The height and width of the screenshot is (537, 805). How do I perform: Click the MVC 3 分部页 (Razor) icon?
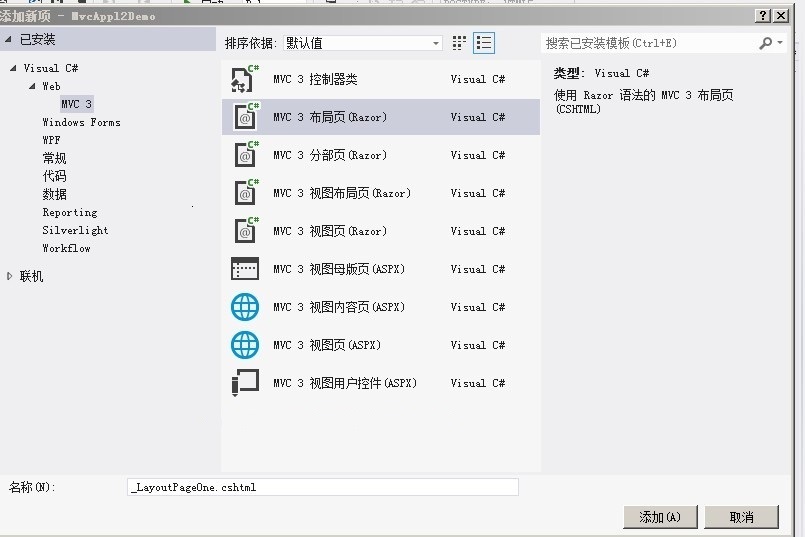[x=245, y=155]
